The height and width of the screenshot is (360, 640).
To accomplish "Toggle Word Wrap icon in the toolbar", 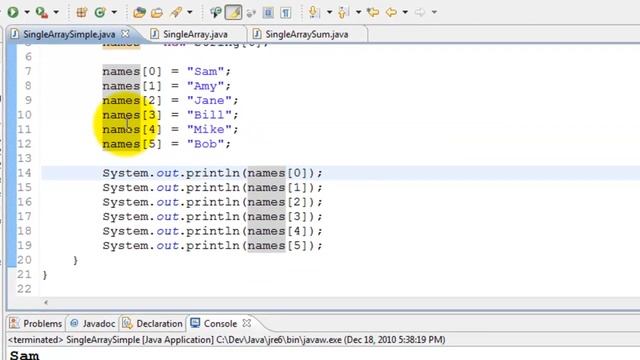I will coord(251,13).
